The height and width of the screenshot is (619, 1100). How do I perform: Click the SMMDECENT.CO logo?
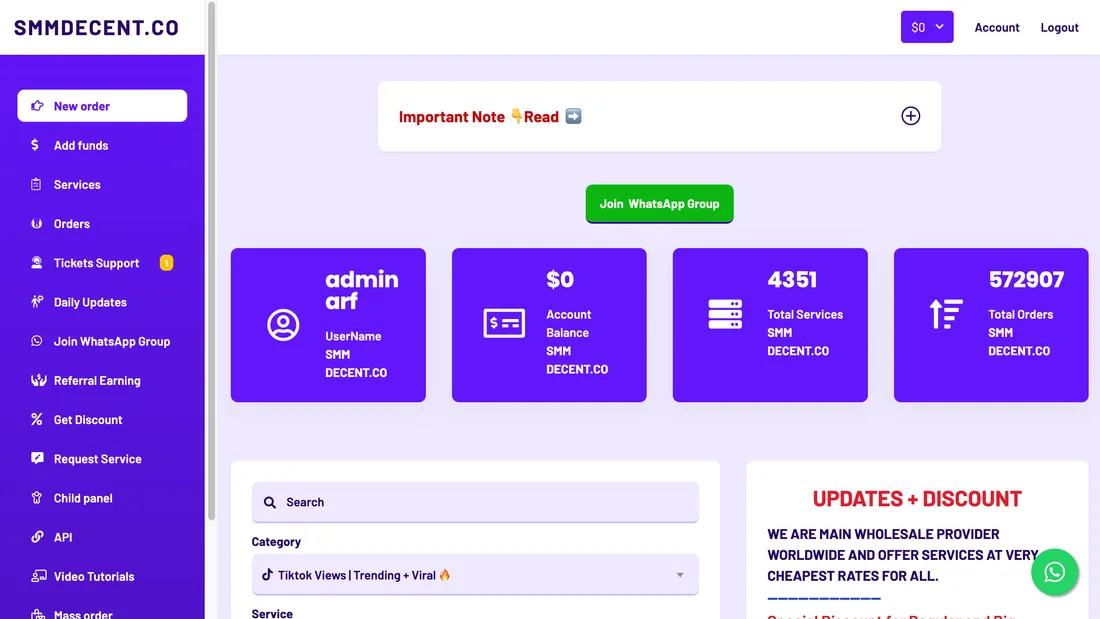(x=96, y=27)
